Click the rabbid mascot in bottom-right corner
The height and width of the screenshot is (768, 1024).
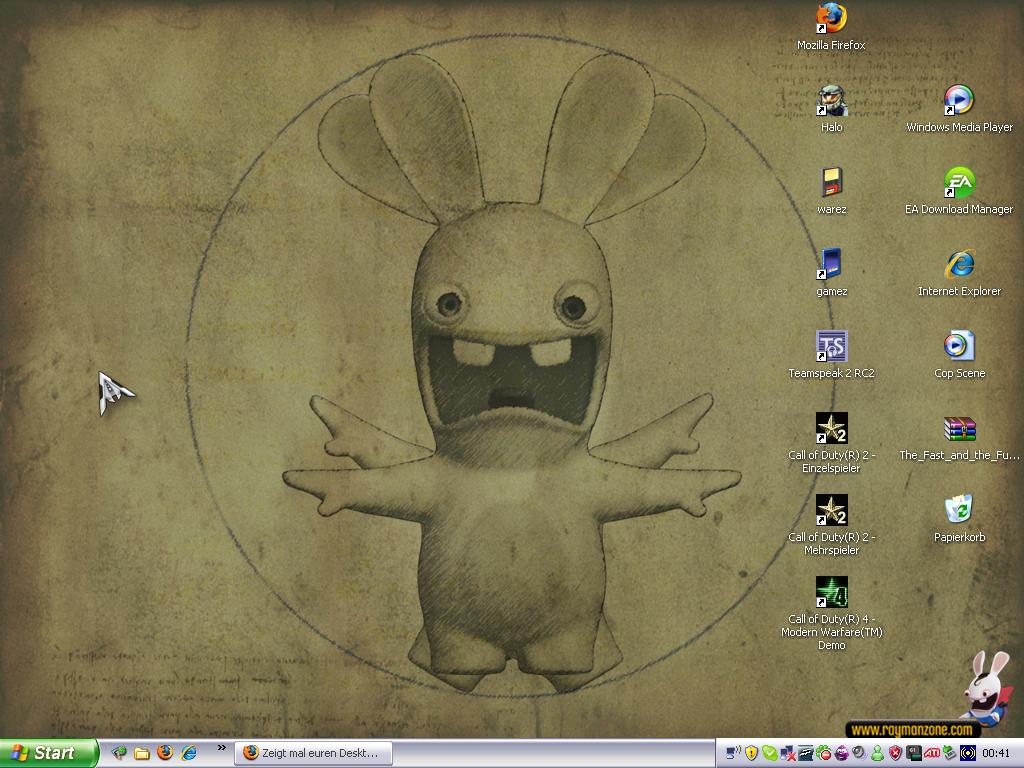pos(988,688)
